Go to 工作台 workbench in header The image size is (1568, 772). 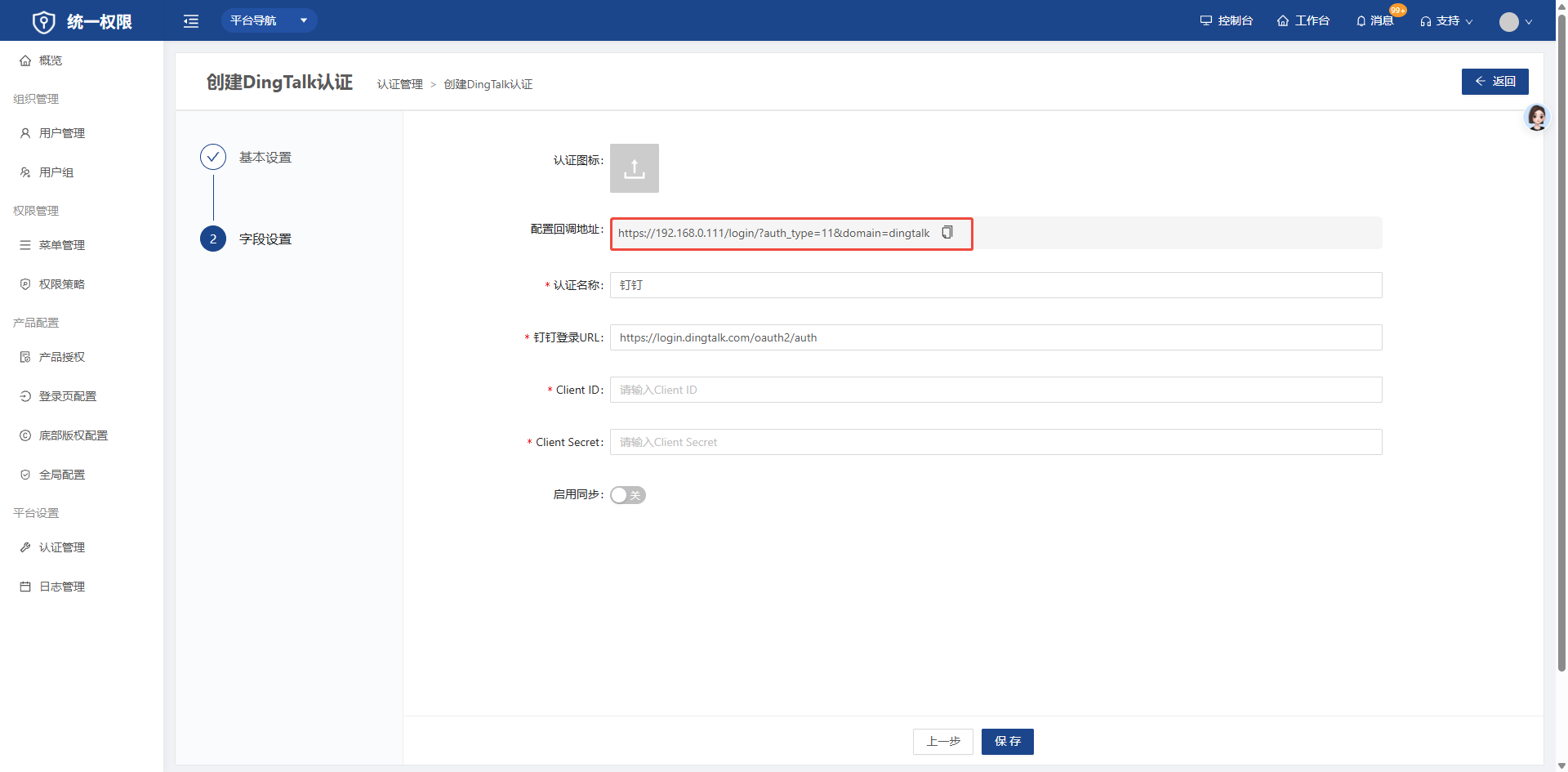pyautogui.click(x=1303, y=21)
